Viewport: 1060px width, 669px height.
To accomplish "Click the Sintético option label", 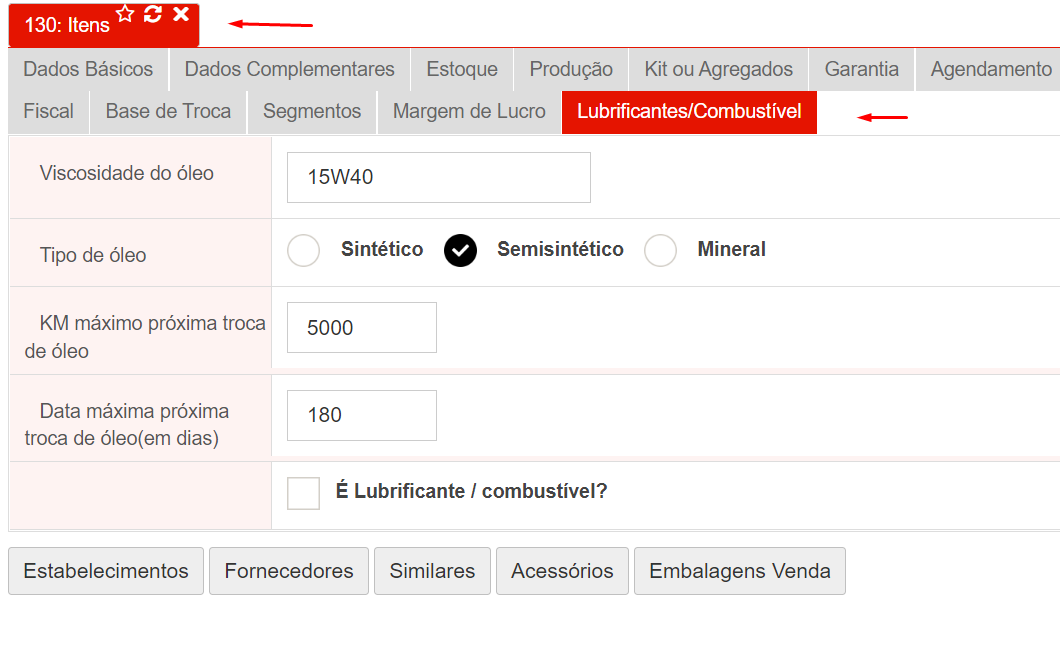I will [x=382, y=249].
